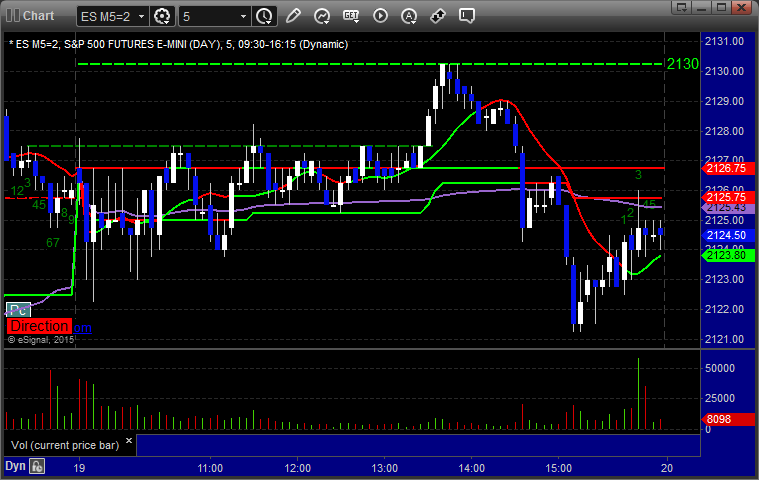The image size is (759, 480).
Task: Expand the interval 5 dropdown
Action: [243, 16]
